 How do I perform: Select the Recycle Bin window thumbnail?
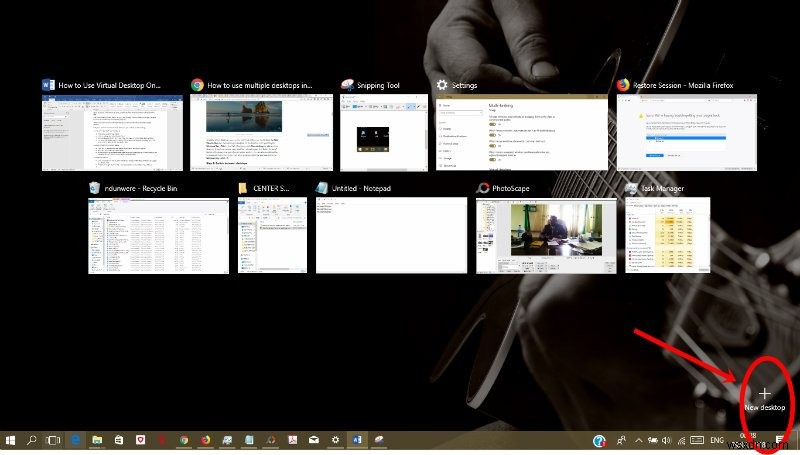[x=159, y=236]
